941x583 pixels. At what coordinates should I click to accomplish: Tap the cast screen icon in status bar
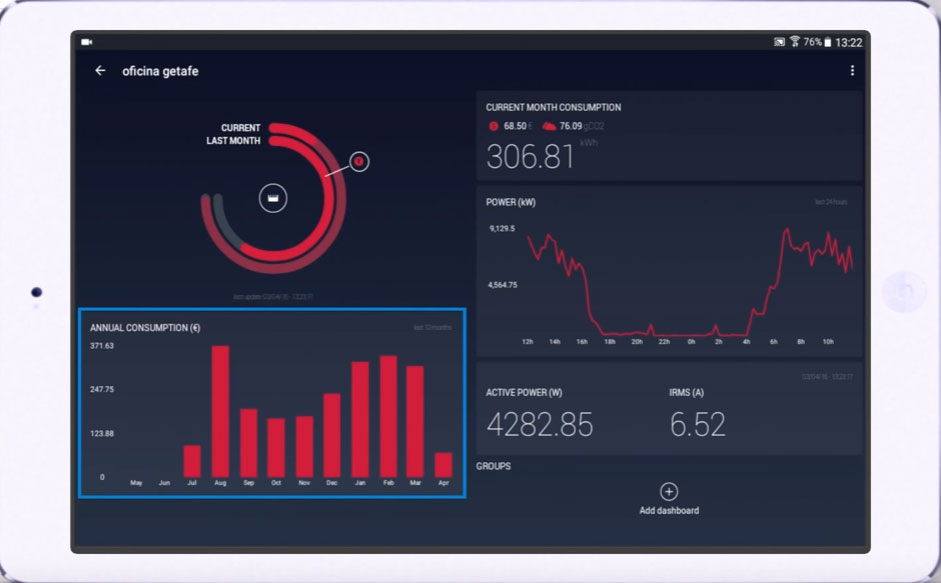tap(779, 43)
